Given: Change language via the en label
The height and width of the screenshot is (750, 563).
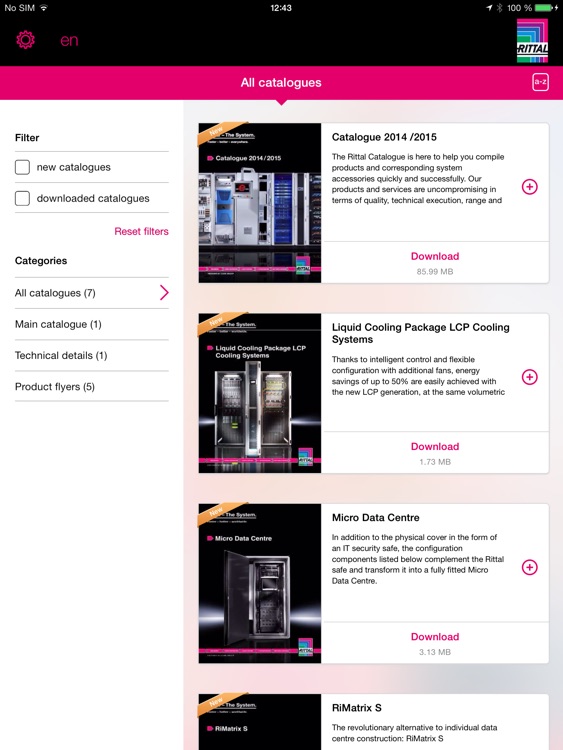Looking at the screenshot, I should pyautogui.click(x=69, y=41).
